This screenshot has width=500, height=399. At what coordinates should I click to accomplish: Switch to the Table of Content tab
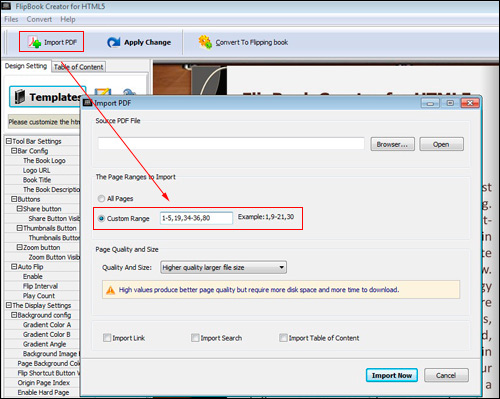tap(79, 67)
